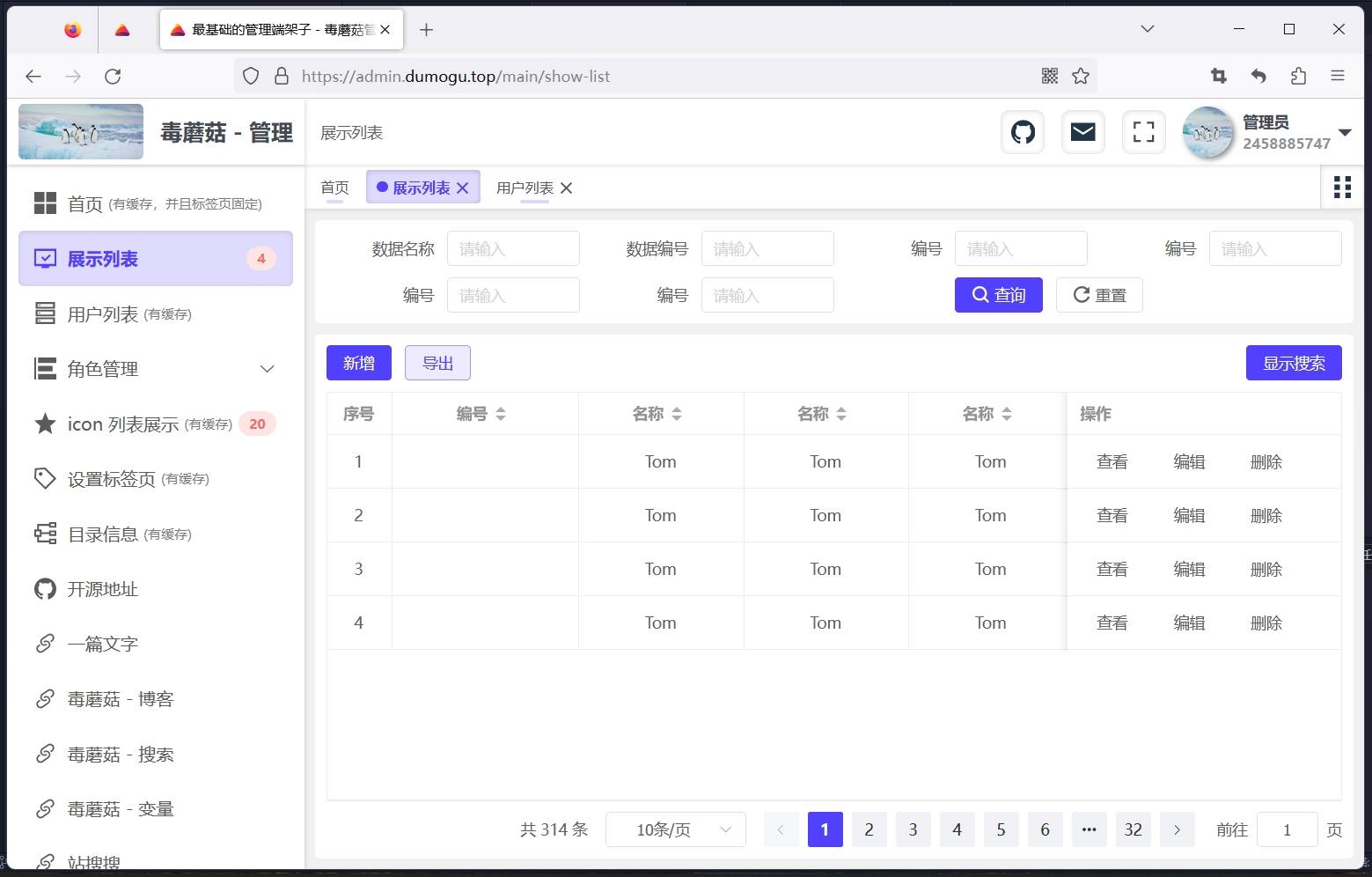Toggle fullscreen mode icon
The width and height of the screenshot is (1372, 877).
[x=1143, y=132]
